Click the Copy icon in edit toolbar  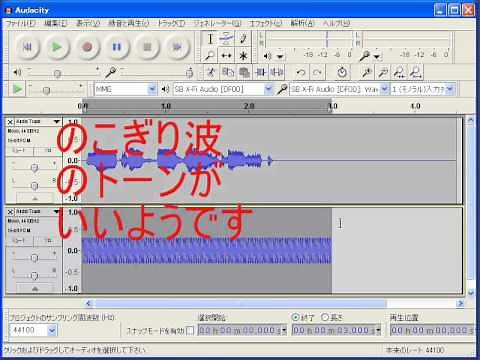[228, 72]
